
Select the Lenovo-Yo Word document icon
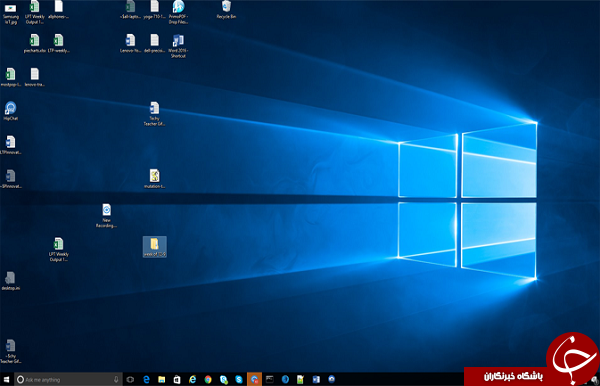click(x=130, y=43)
